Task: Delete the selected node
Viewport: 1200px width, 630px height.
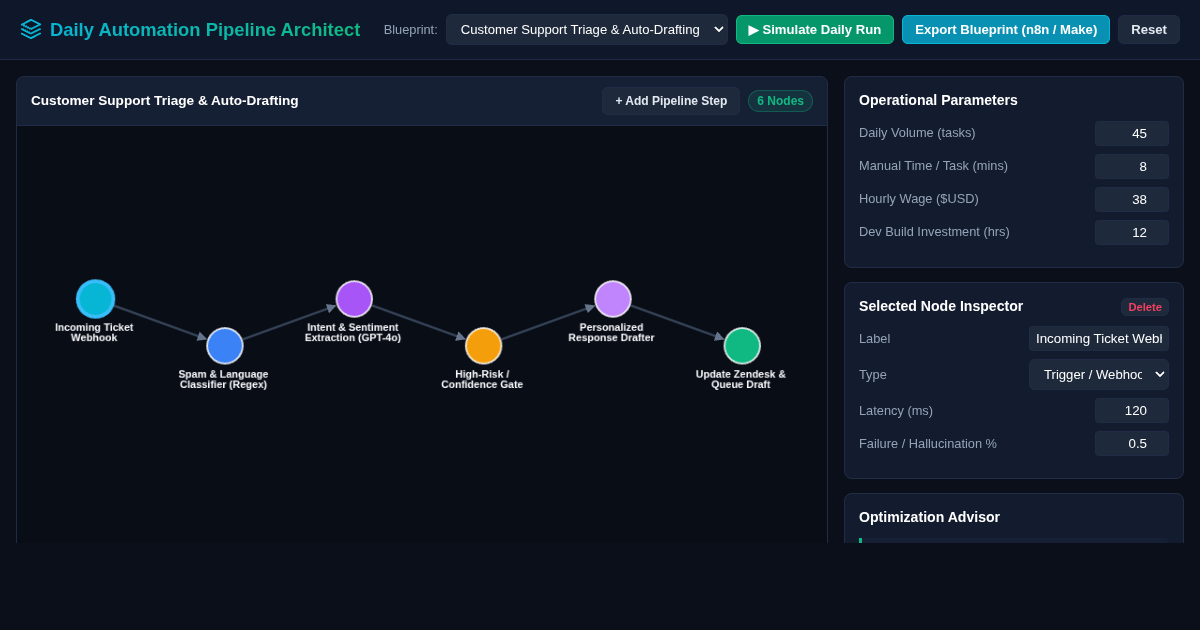Action: pyautogui.click(x=1145, y=307)
